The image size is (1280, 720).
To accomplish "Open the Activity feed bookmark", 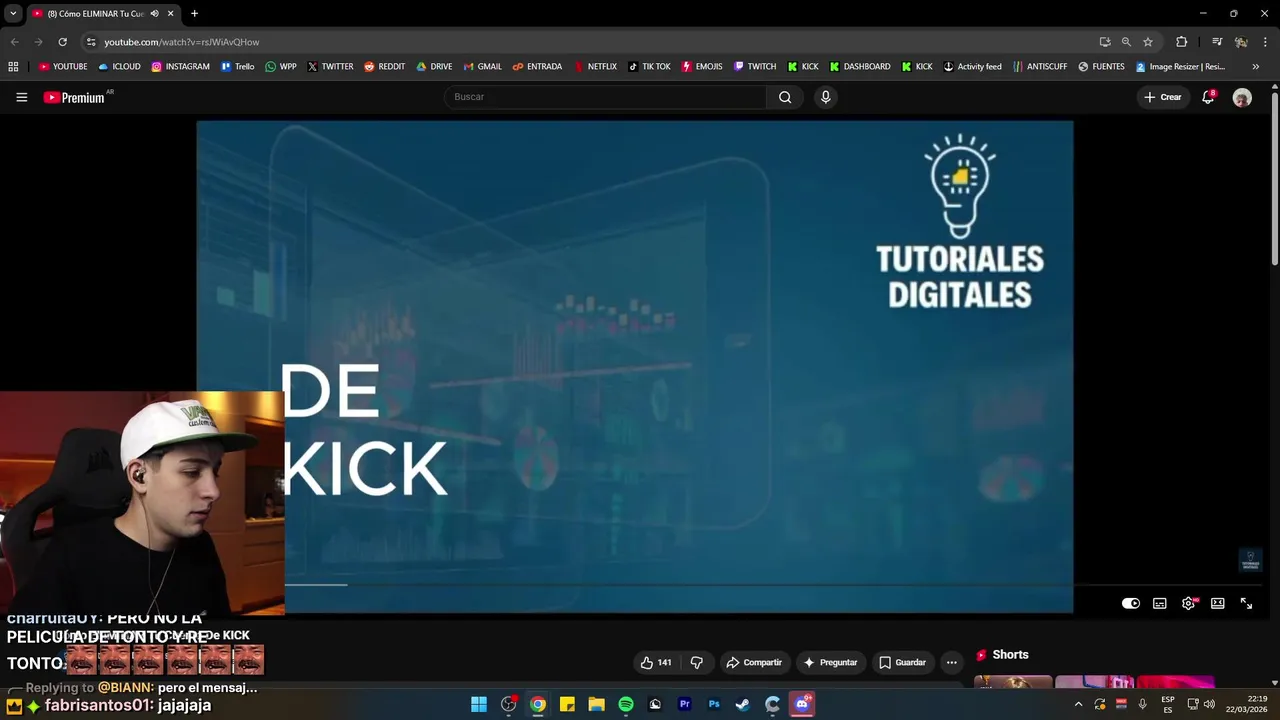I will 972,67.
